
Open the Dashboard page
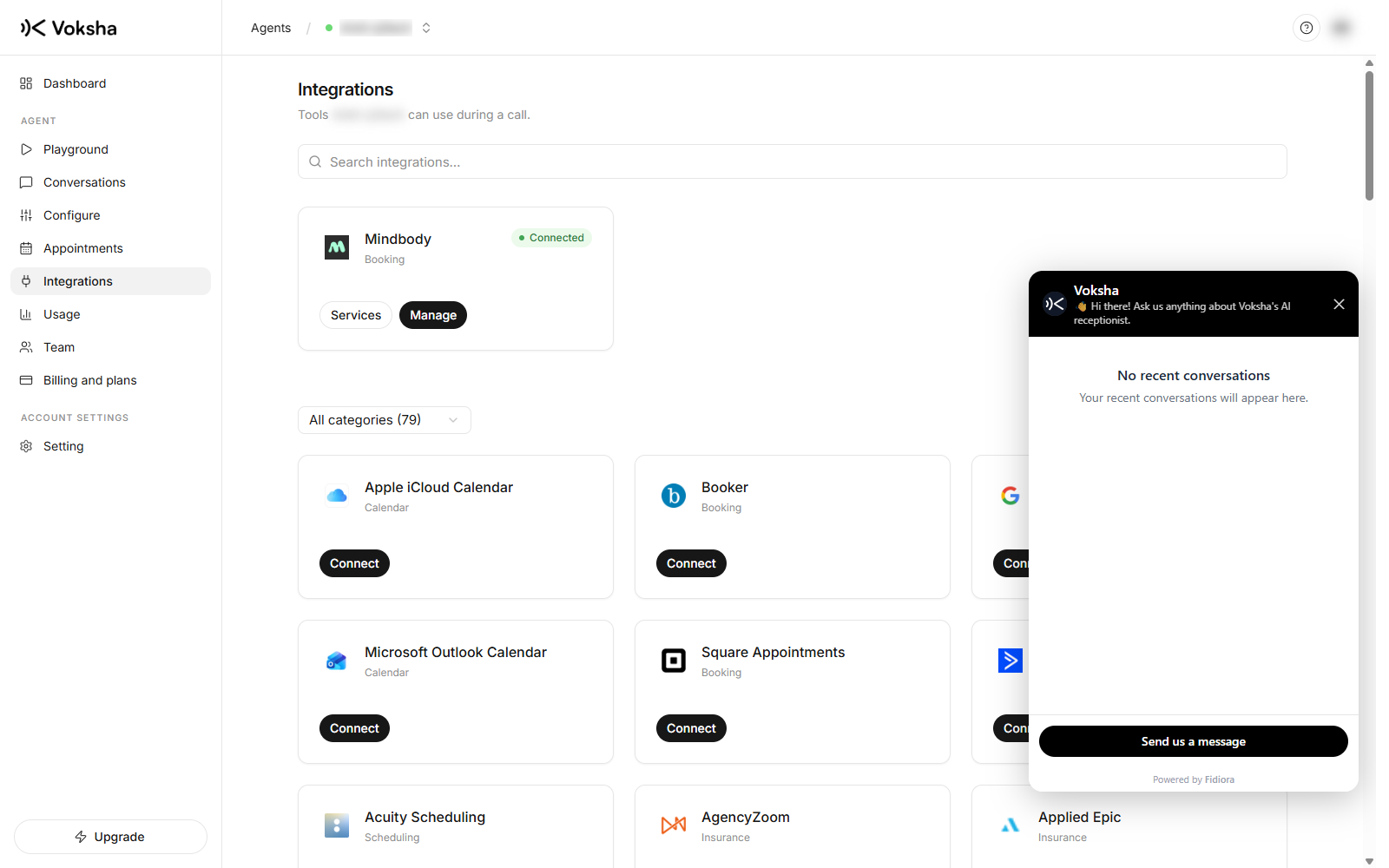110,83
